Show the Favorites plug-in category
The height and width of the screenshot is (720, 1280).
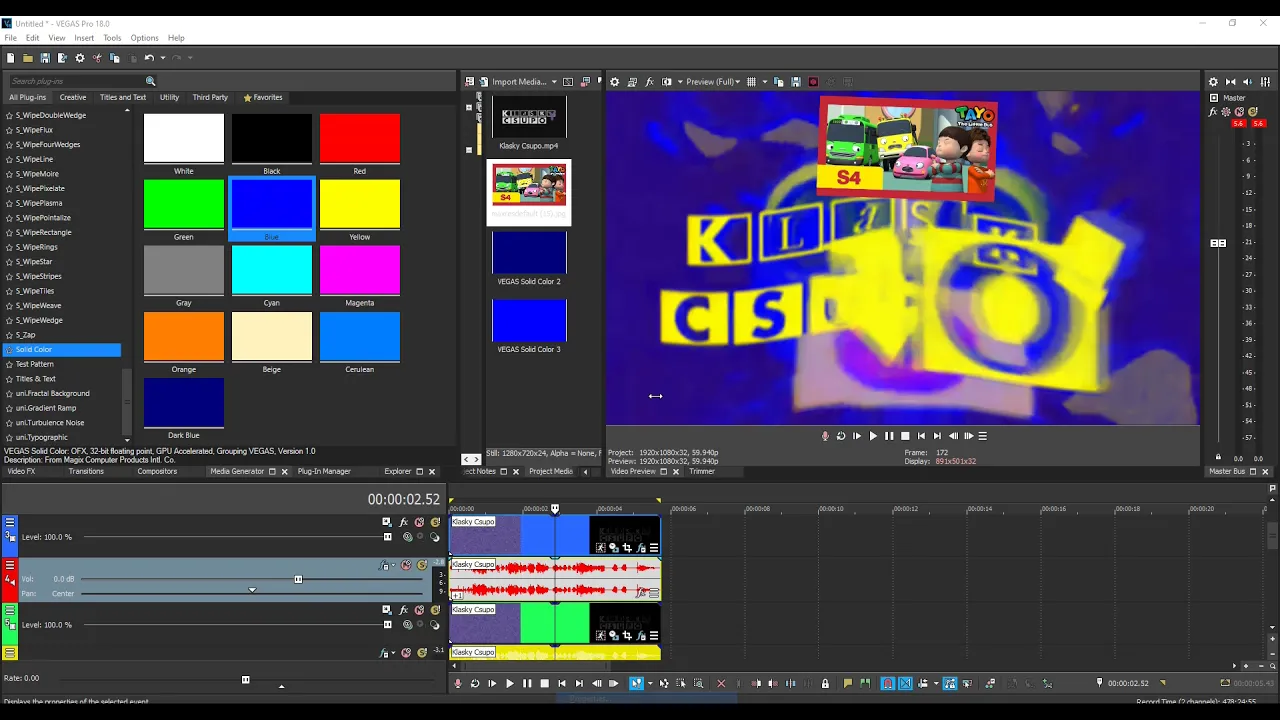pos(263,97)
